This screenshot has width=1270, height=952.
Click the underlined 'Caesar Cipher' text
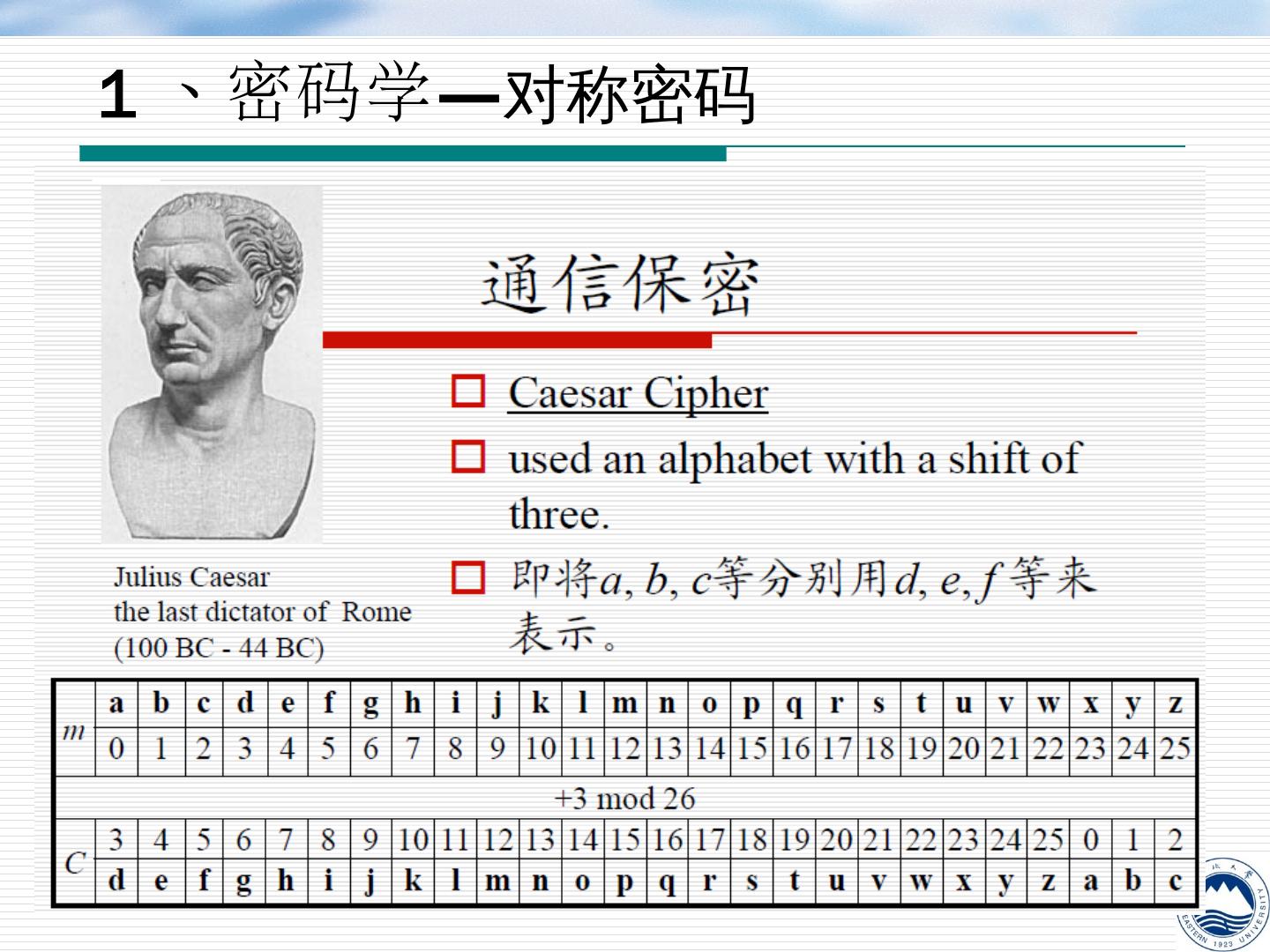coord(638,393)
